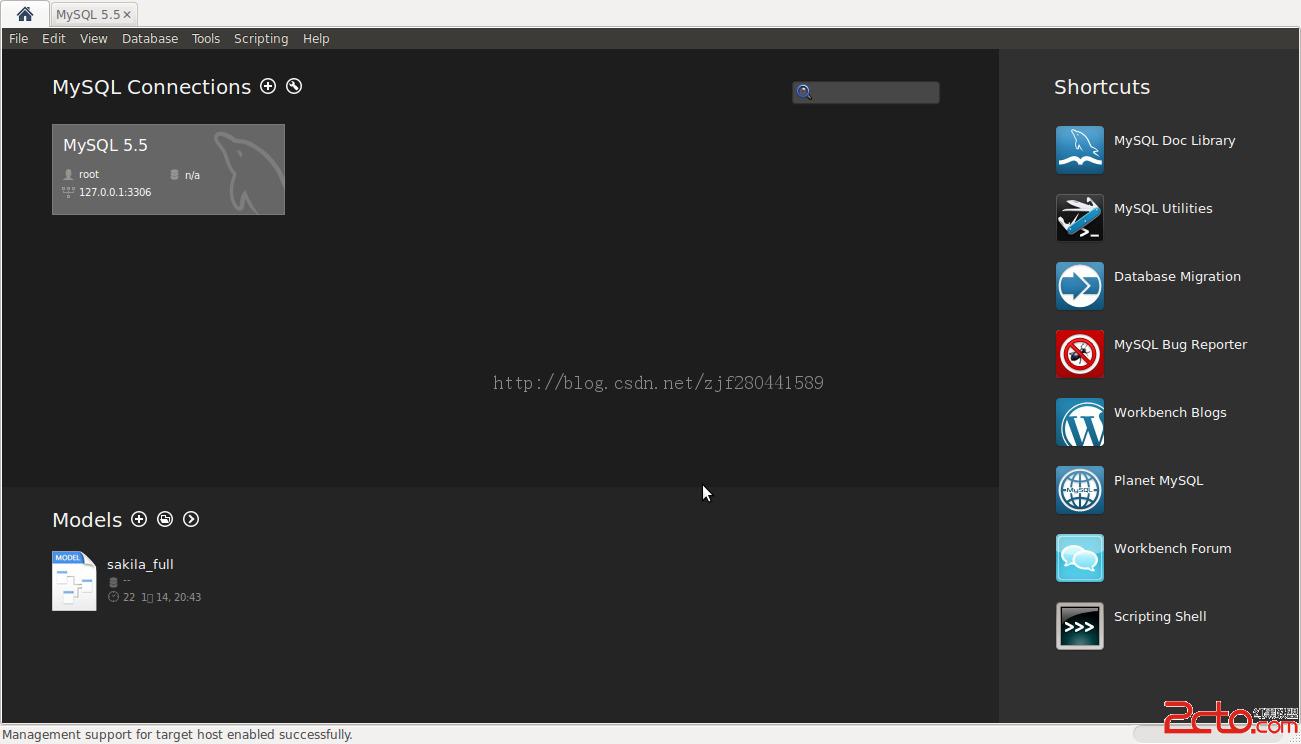Close the MySQL 5.5 tab
The height and width of the screenshot is (744, 1301).
coord(127,15)
